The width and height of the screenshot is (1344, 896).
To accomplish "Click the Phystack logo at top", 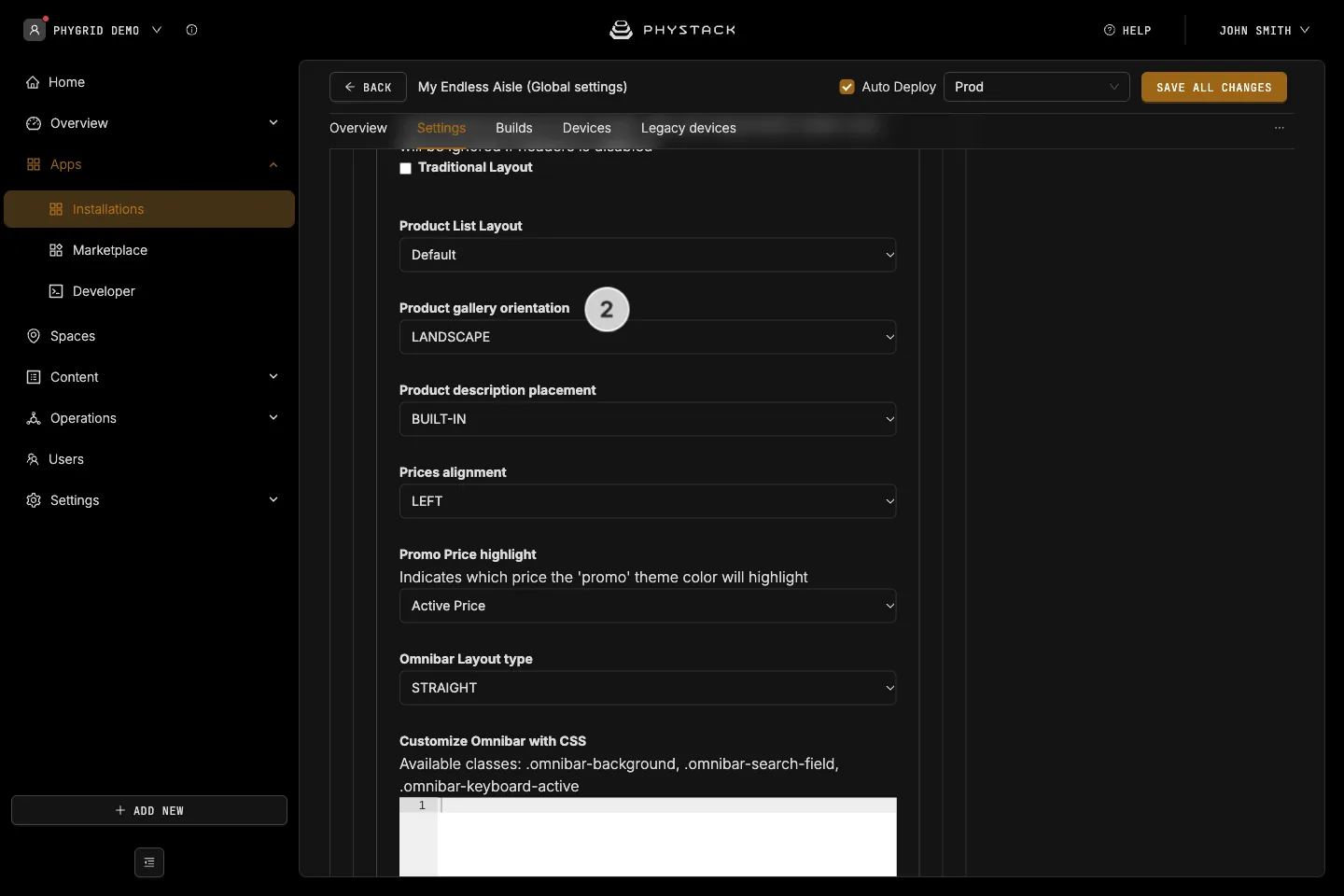I will [x=672, y=30].
